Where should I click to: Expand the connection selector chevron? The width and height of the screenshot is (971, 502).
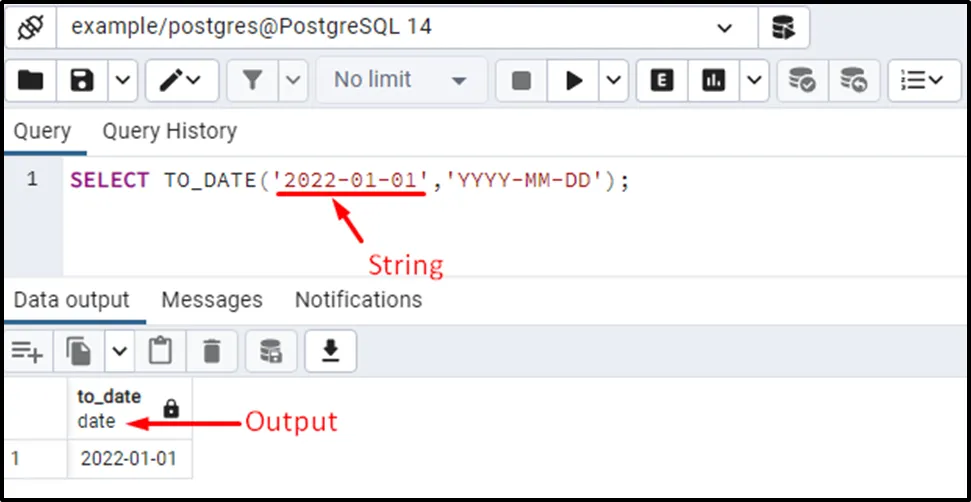[725, 27]
